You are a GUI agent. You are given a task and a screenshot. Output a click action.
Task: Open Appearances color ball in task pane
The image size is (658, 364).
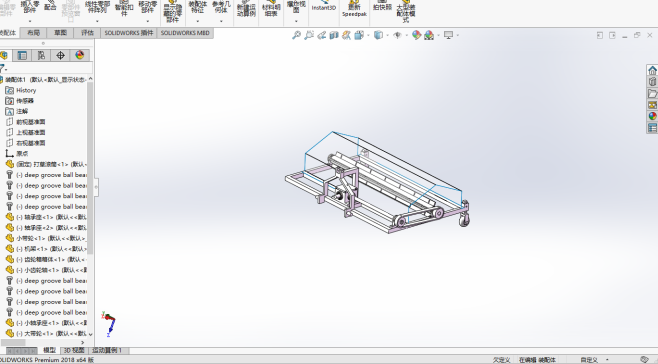[652, 116]
